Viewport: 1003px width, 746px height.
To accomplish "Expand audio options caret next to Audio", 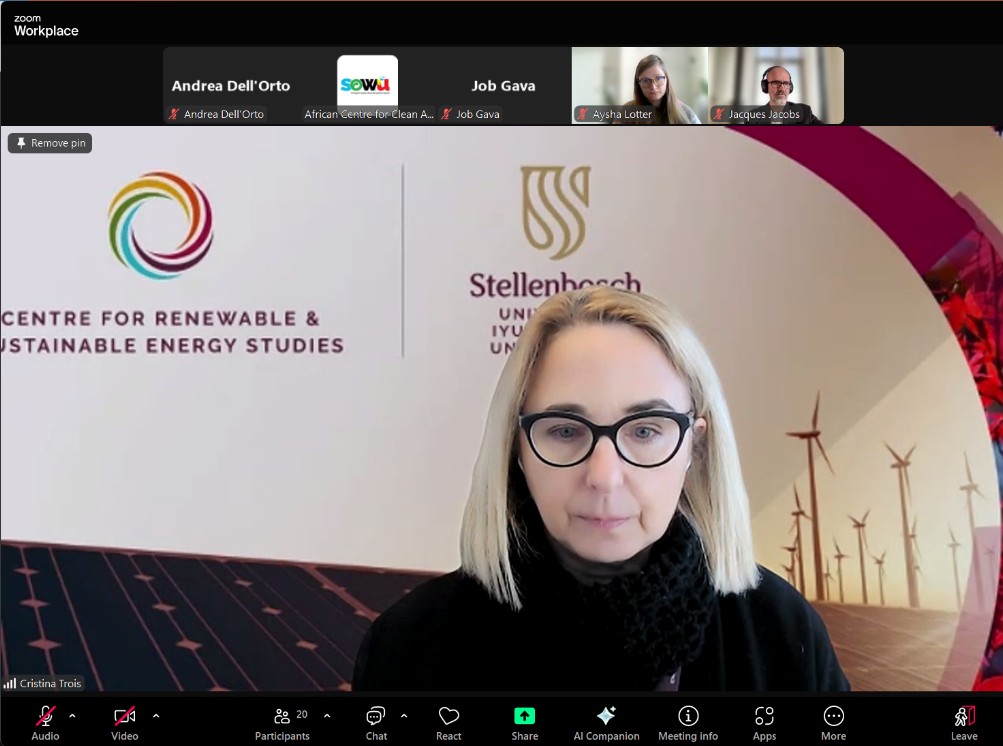I will point(72,716).
